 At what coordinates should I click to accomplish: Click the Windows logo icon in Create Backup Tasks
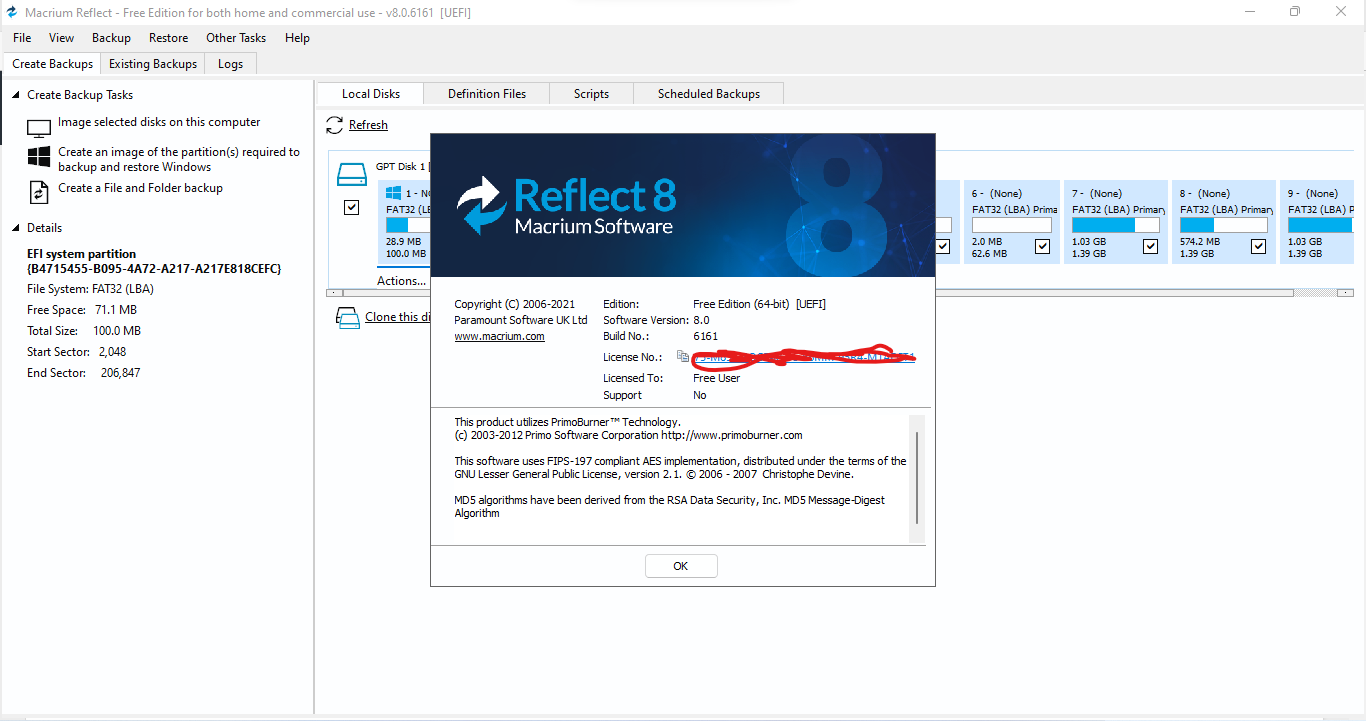[39, 157]
